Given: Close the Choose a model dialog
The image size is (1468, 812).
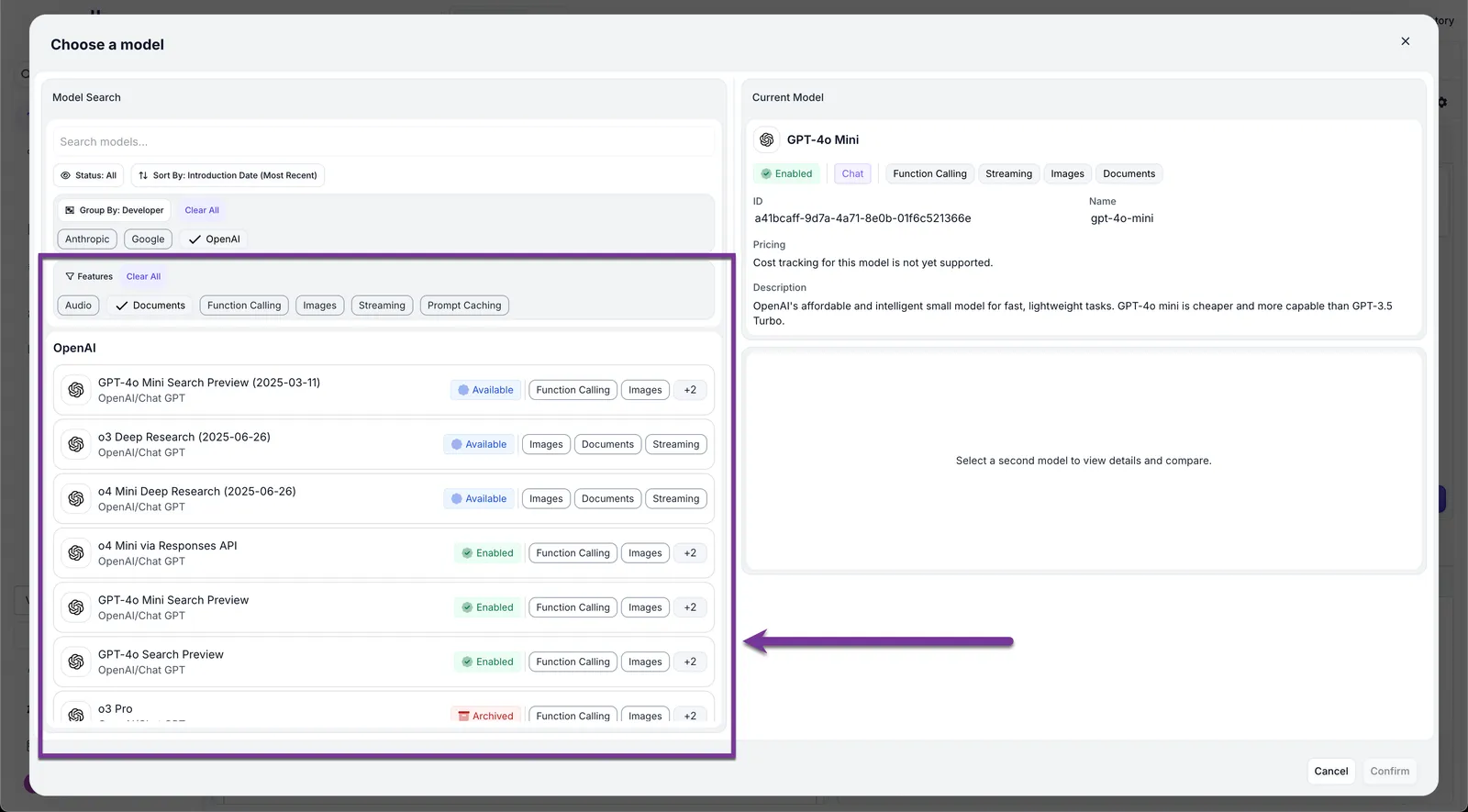Looking at the screenshot, I should tap(1405, 41).
